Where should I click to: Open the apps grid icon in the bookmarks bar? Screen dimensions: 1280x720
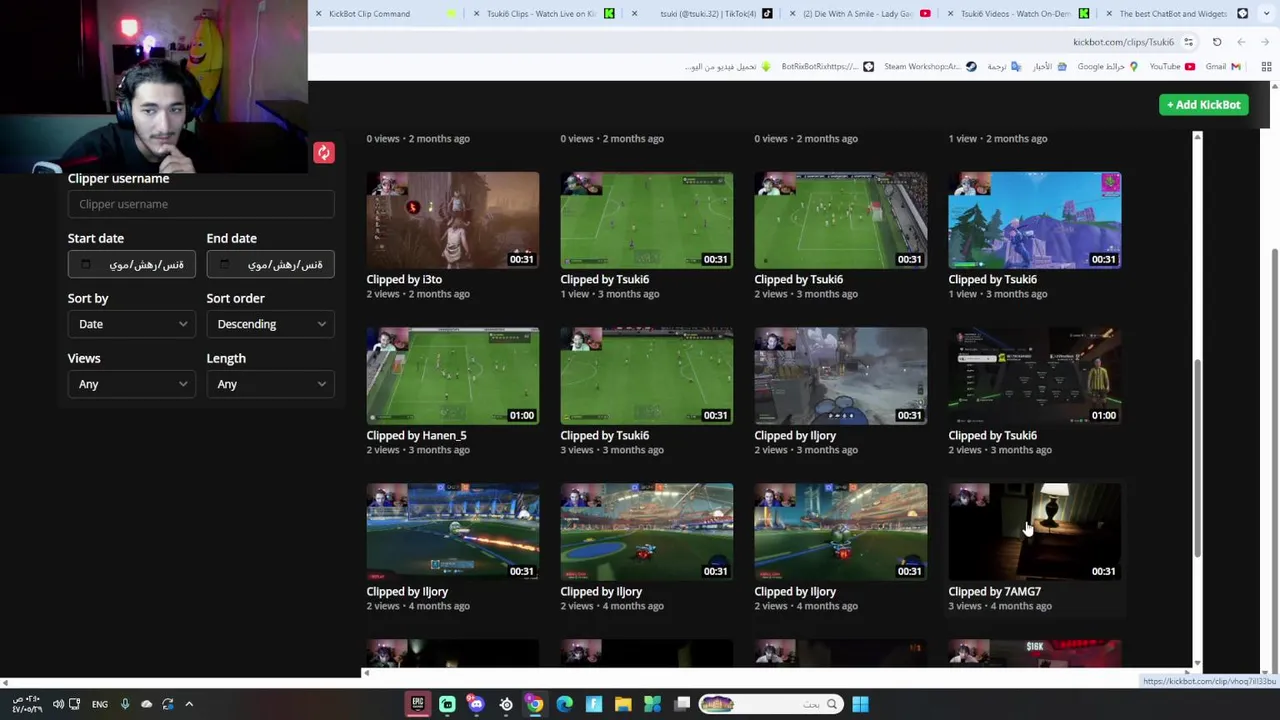pyautogui.click(x=1266, y=67)
